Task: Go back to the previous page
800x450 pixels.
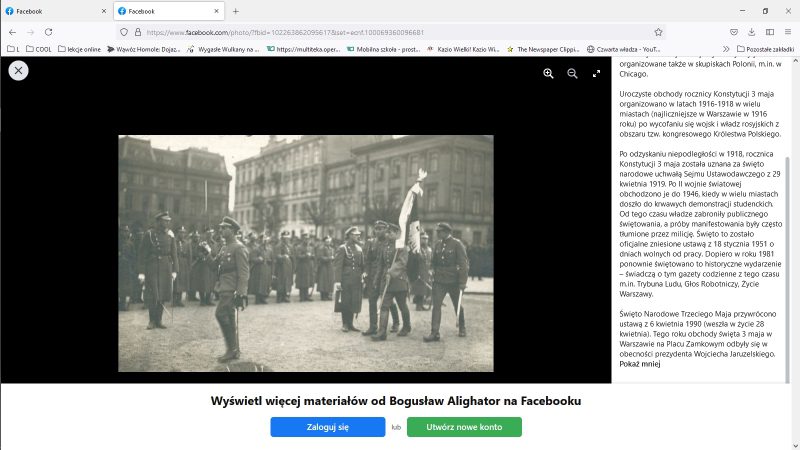Action: [12, 32]
